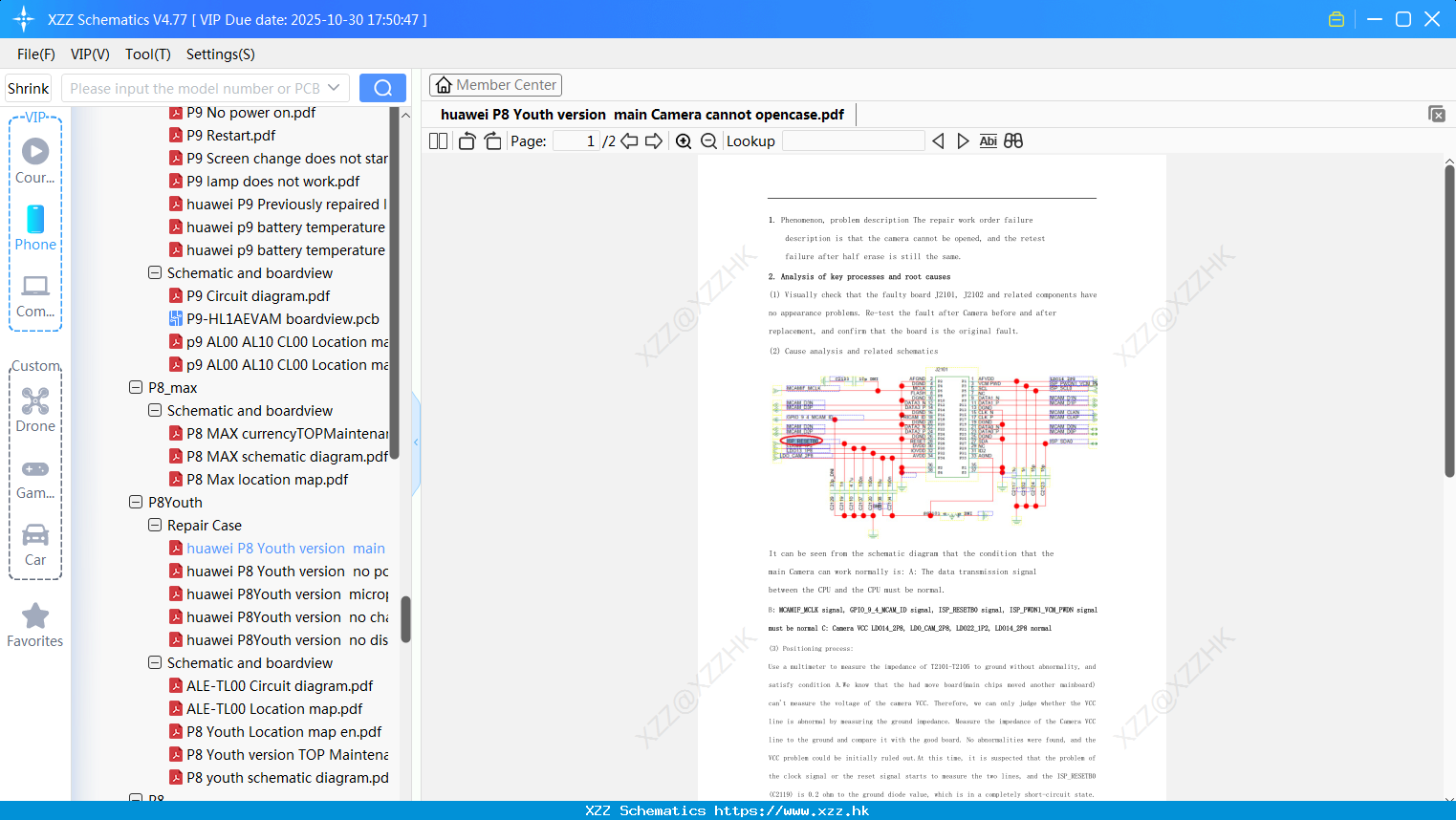Open P8 MAX schematic diagram.pdf
Viewport: 1456px width, 820px height.
(x=278, y=457)
